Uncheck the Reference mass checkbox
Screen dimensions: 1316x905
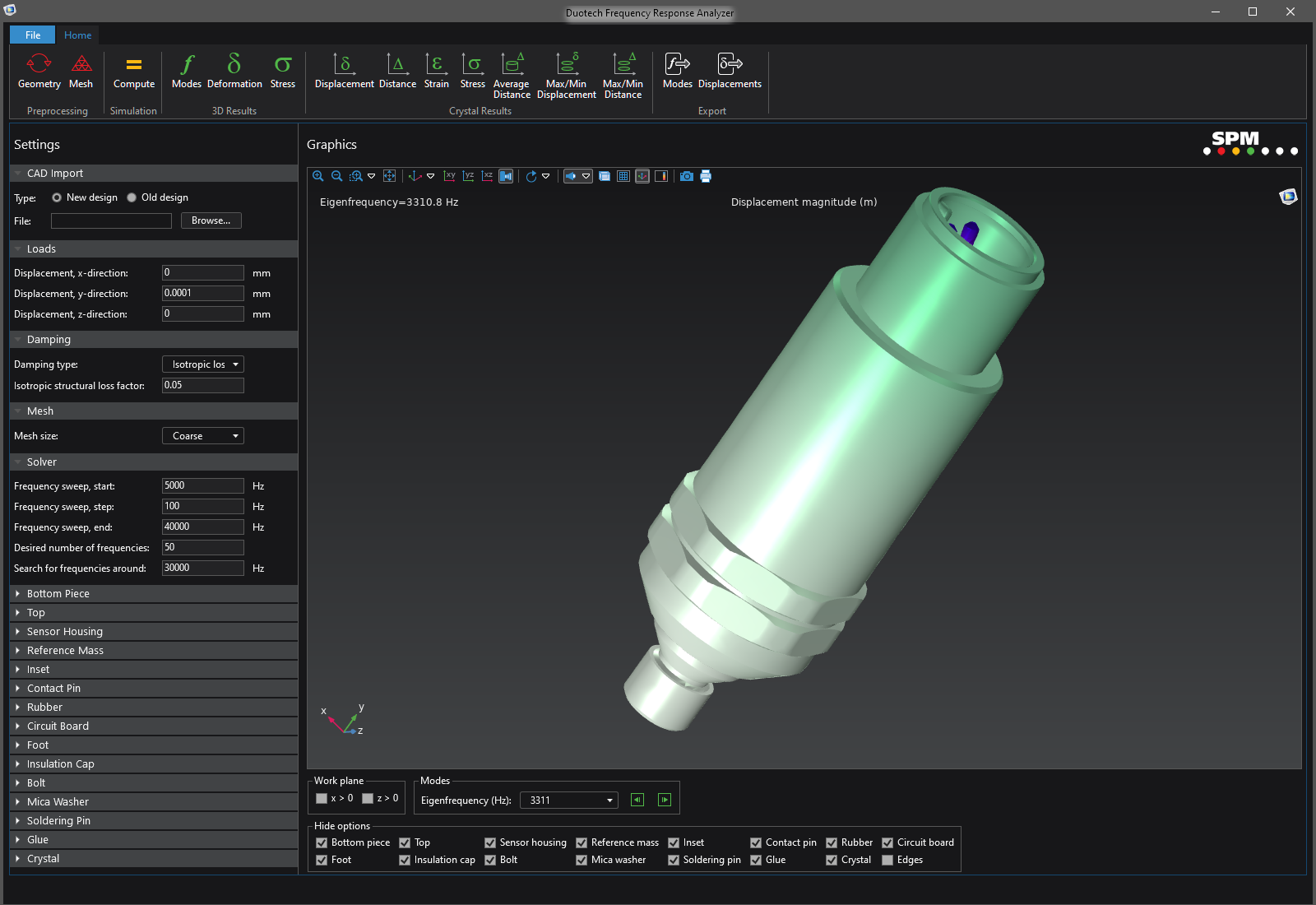(582, 842)
